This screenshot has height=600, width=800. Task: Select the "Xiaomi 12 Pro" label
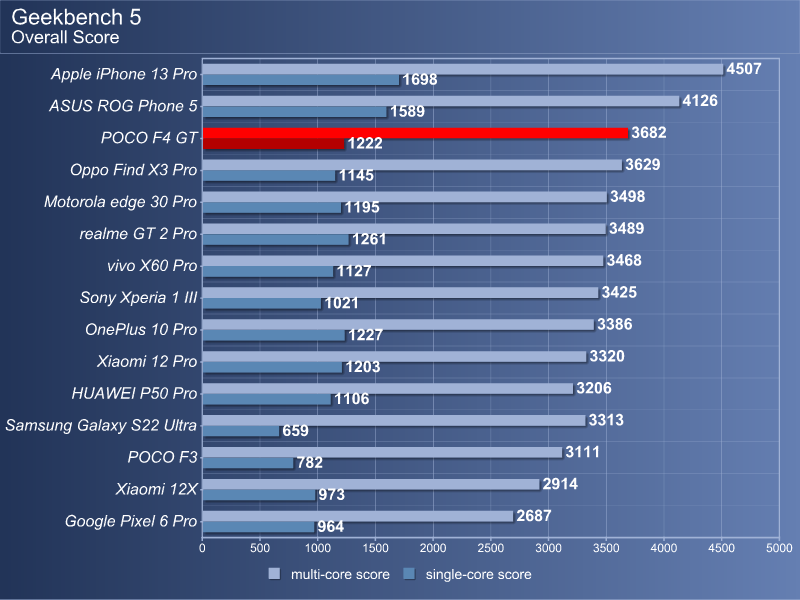(x=147, y=361)
